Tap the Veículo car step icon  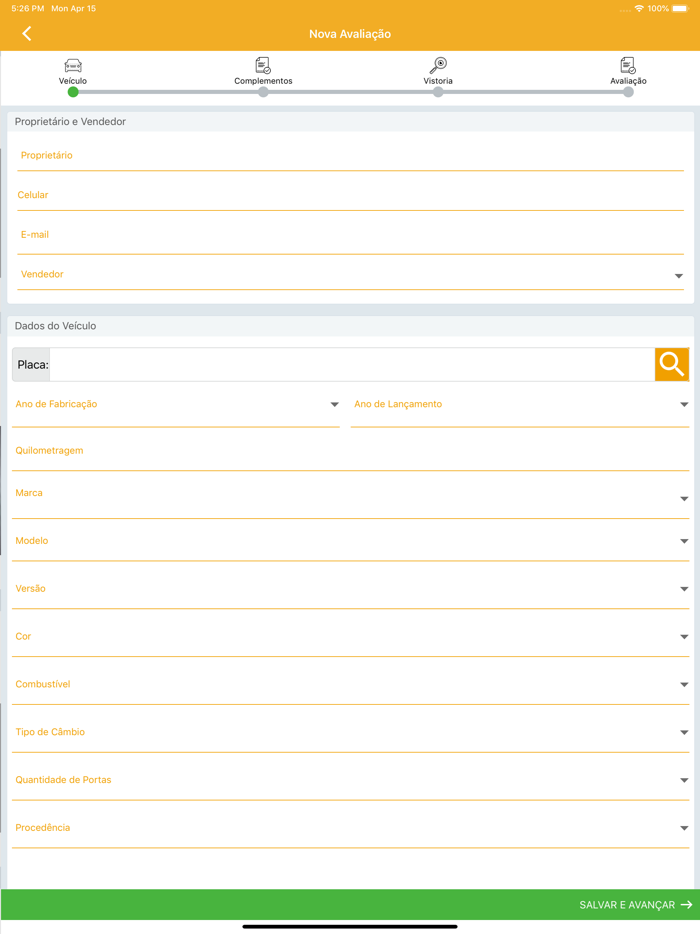(x=73, y=66)
